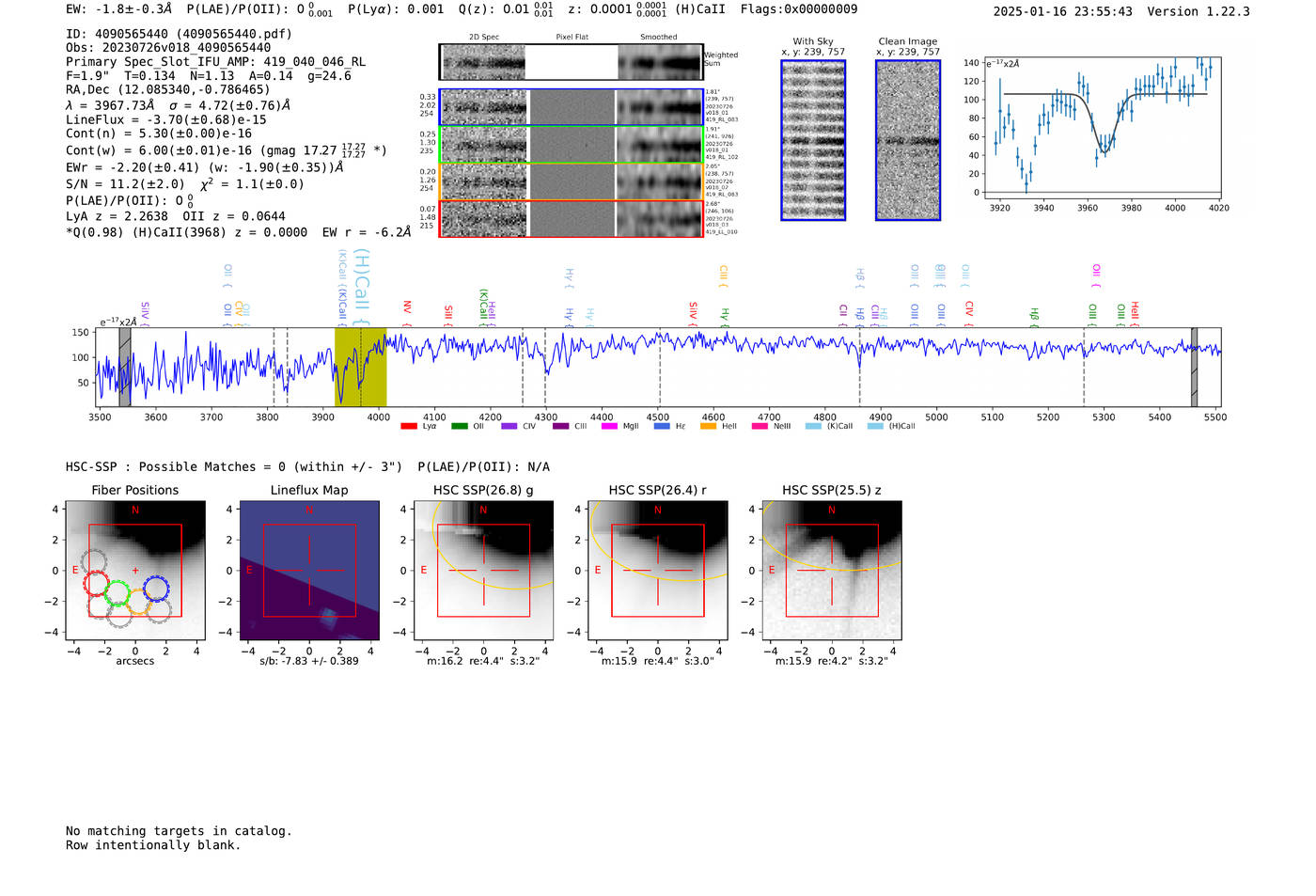Click the Gaussian absorption line fit plot
This screenshot has width=1316, height=896.
(1101, 128)
